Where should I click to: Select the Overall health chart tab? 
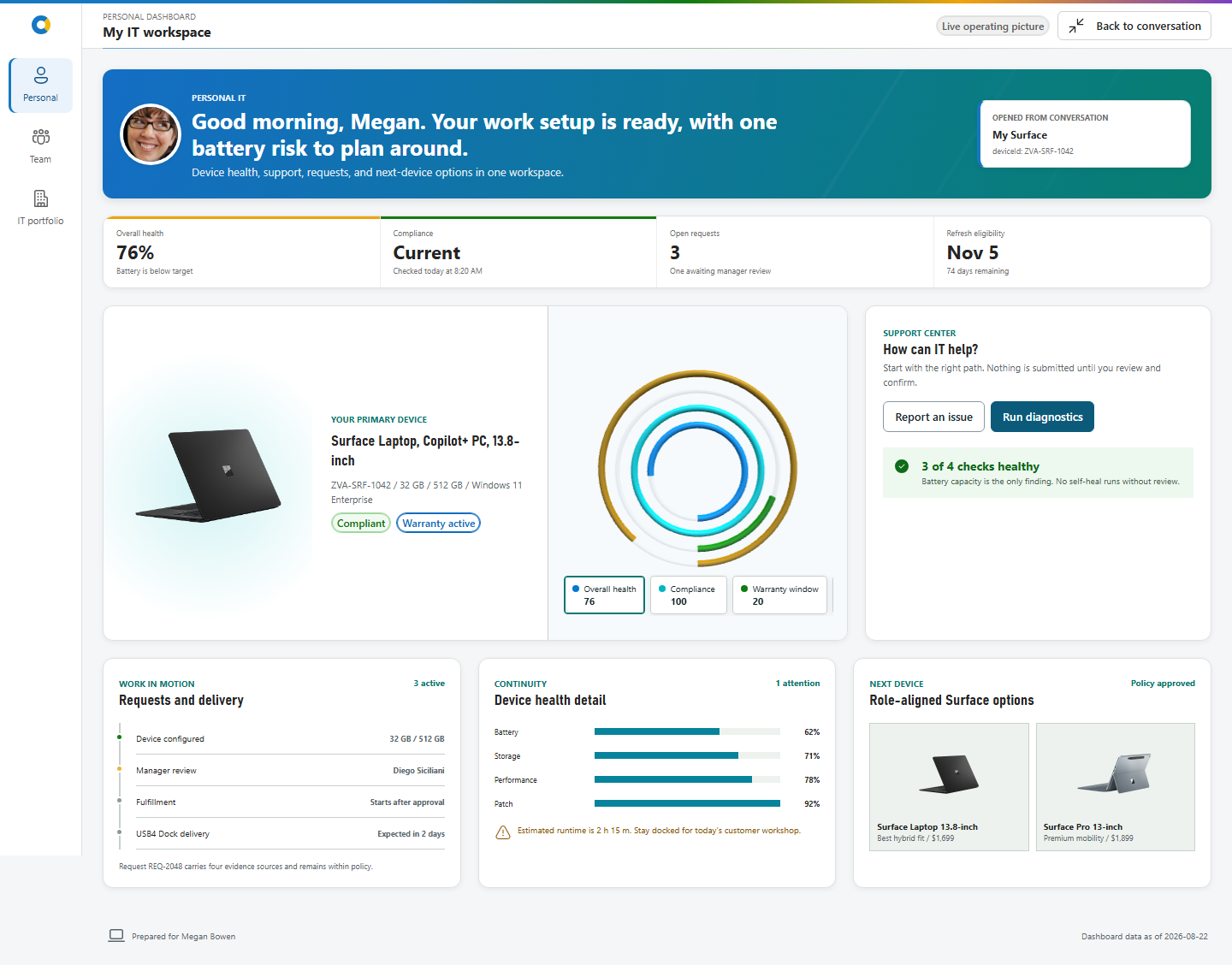coord(604,595)
